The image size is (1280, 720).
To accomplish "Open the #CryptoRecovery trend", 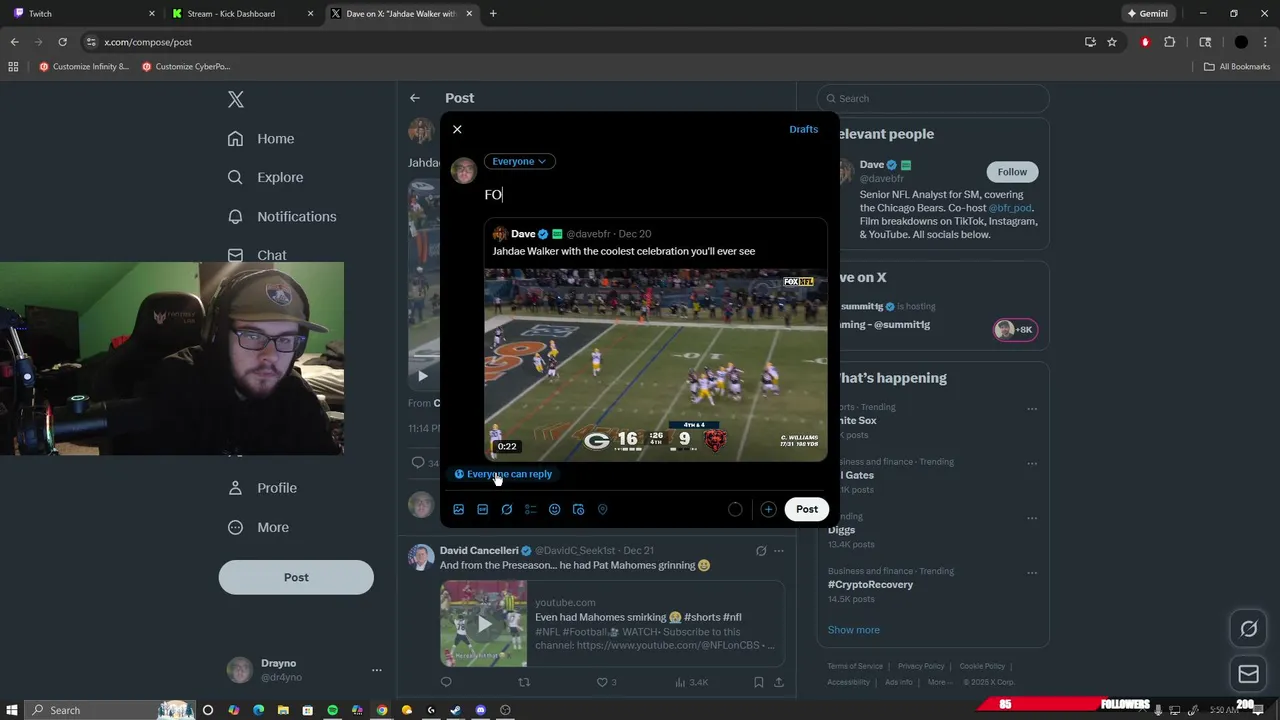I will coord(870,584).
